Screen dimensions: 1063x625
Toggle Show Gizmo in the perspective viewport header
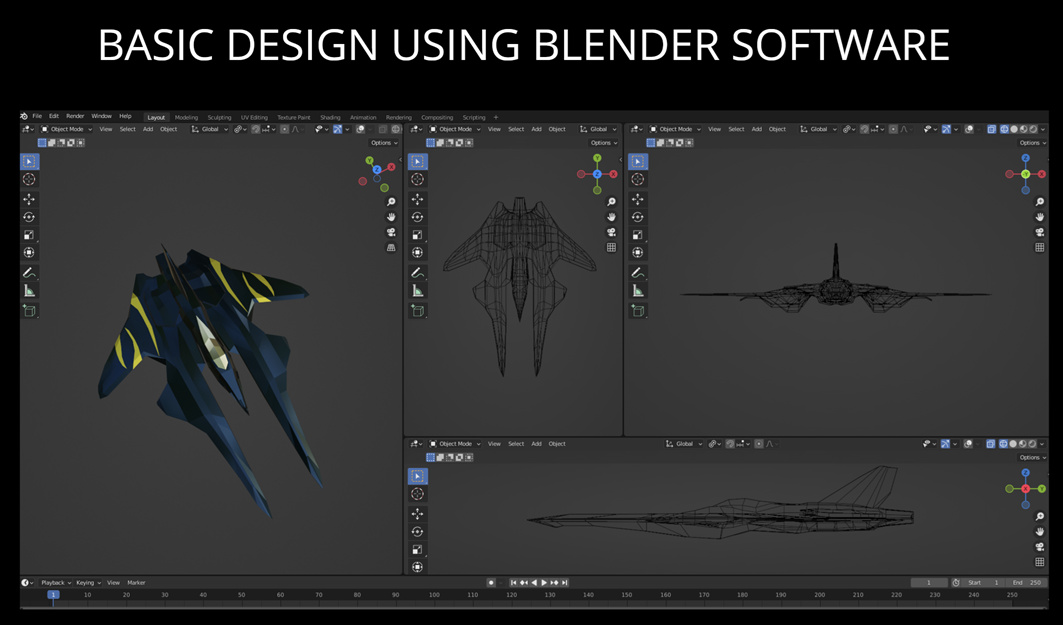click(x=338, y=129)
